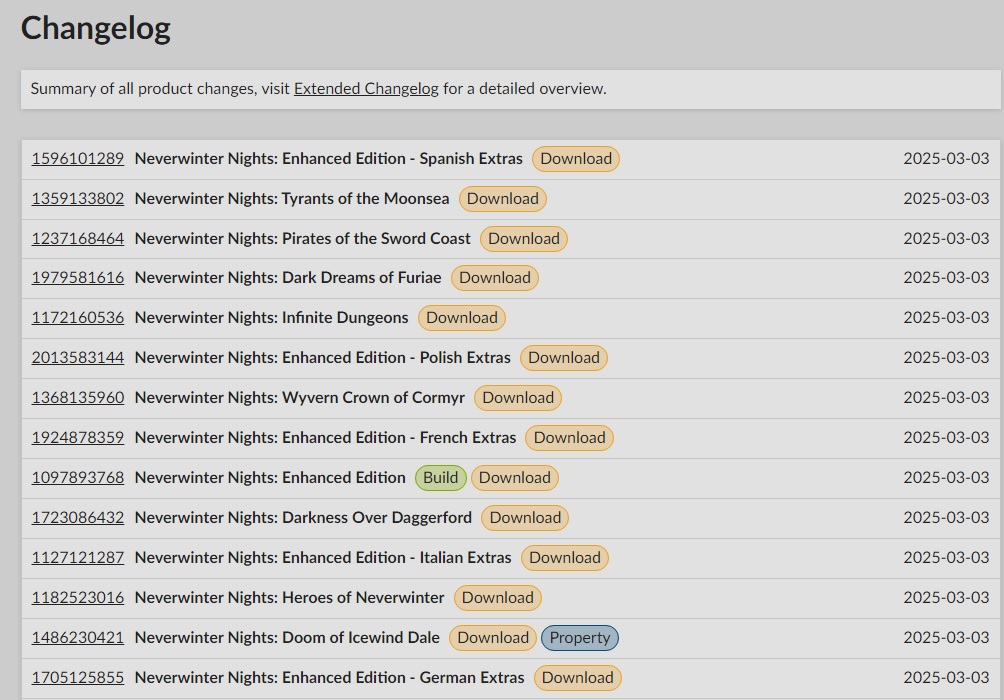This screenshot has width=1004, height=700.
Task: Click Download badge for Spanish Extras
Action: point(576,159)
